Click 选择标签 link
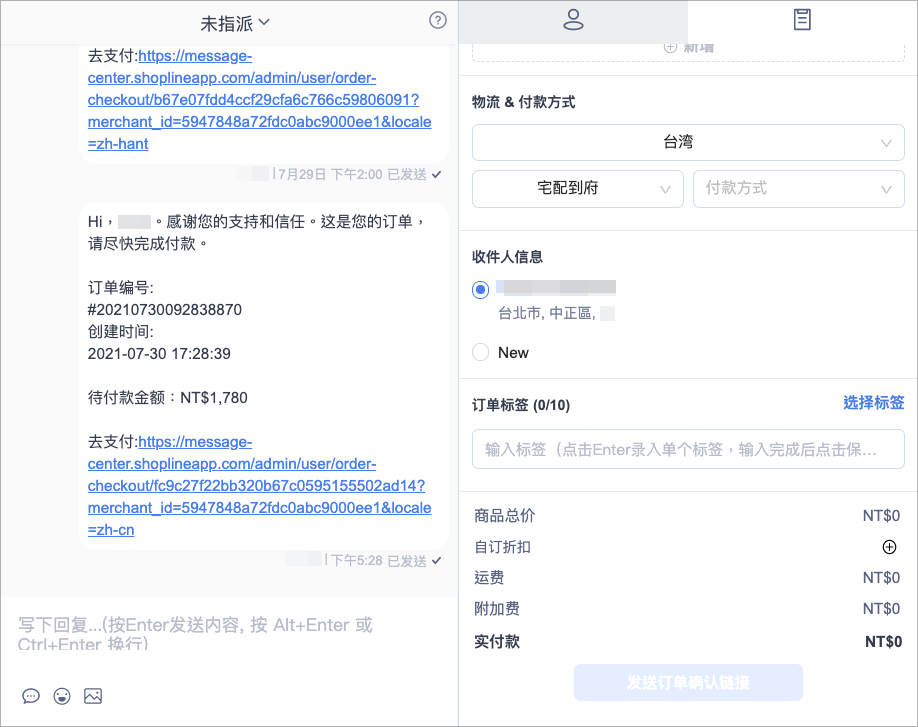This screenshot has height=727, width=918. click(874, 403)
